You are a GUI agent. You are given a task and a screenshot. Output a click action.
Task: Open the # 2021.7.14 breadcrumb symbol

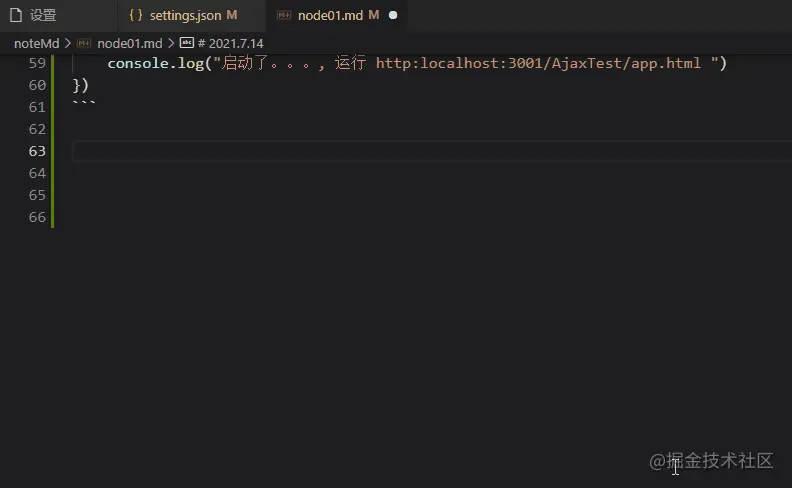pos(231,43)
